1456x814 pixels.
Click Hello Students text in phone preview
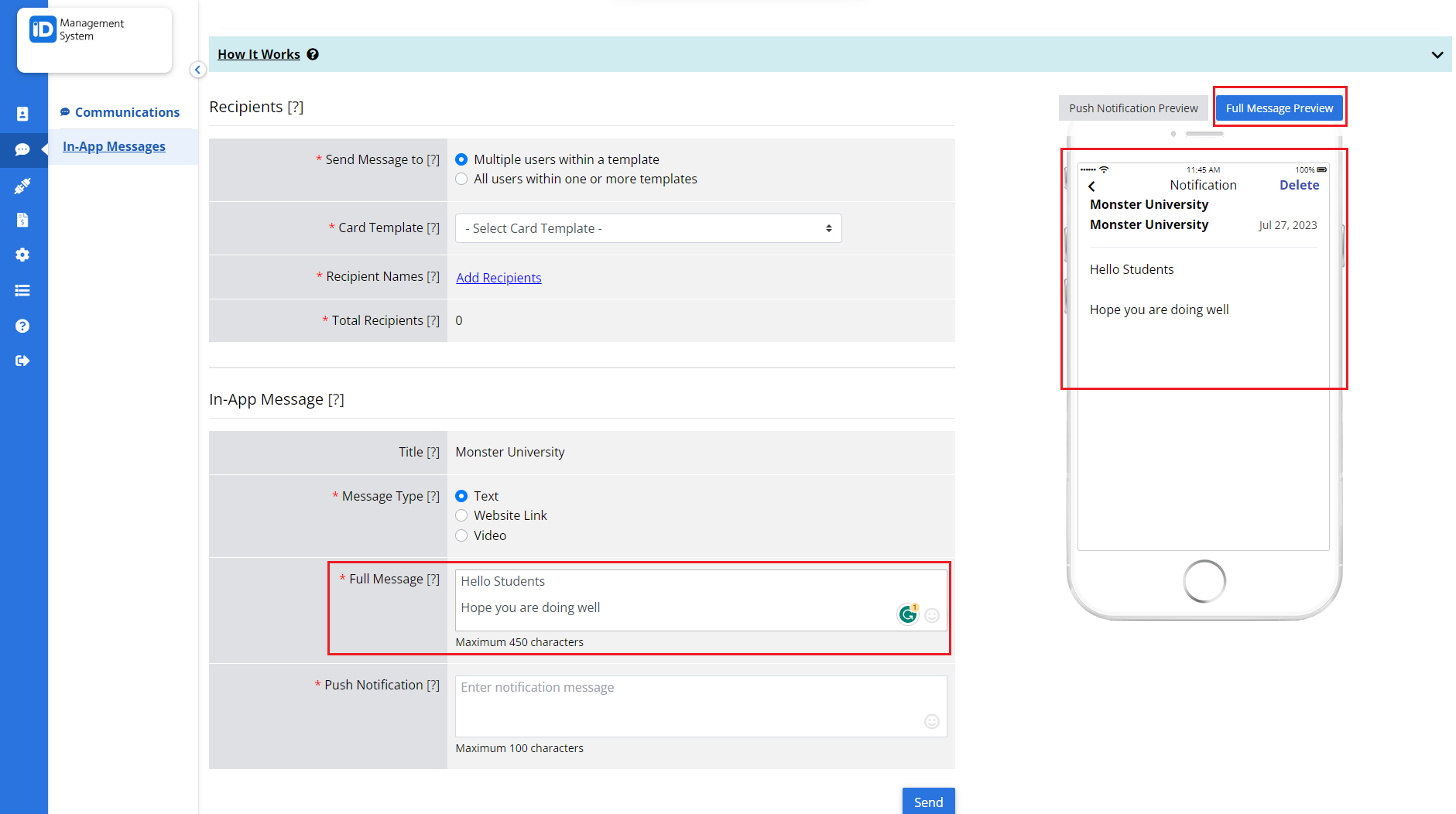click(x=1132, y=269)
